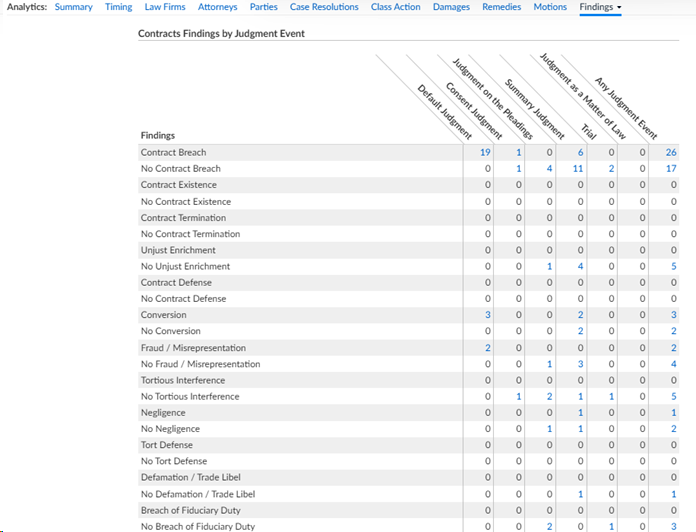Open No Breach of Fiduciary Duty Pleadings count 2
Image resolution: width=696 pixels, height=532 pixels.
click(x=550, y=526)
